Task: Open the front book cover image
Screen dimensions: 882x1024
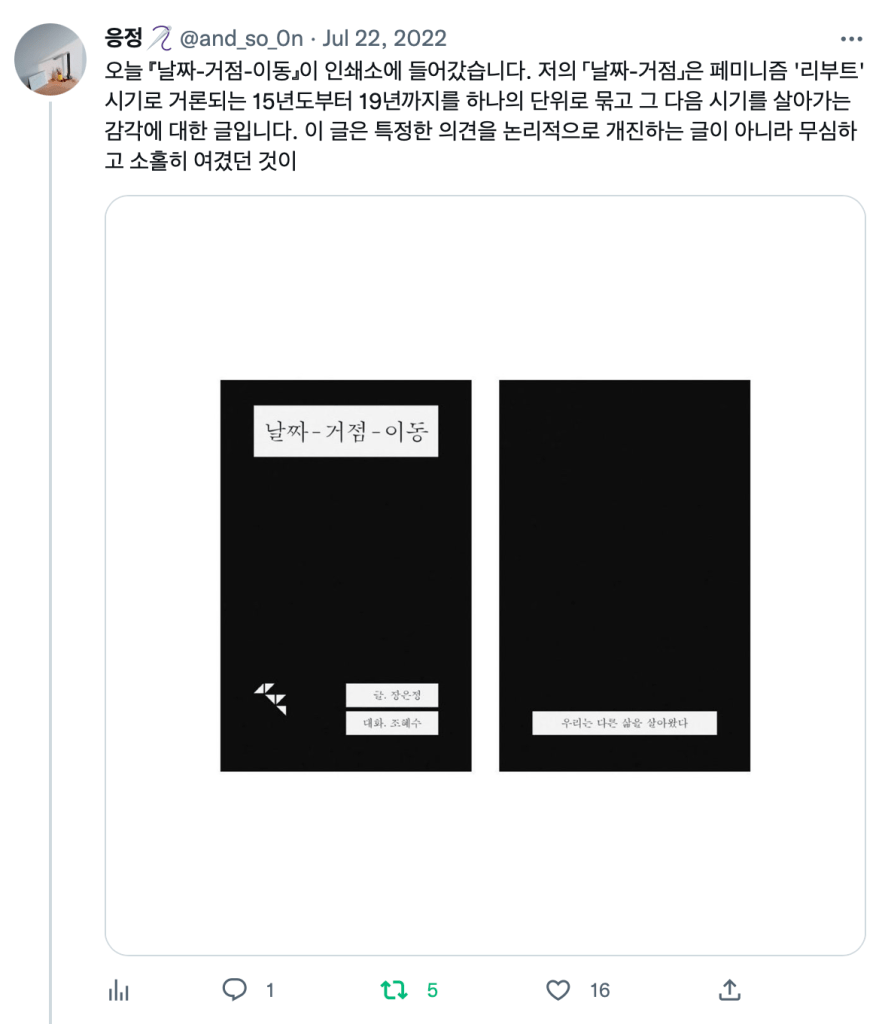Action: click(345, 575)
